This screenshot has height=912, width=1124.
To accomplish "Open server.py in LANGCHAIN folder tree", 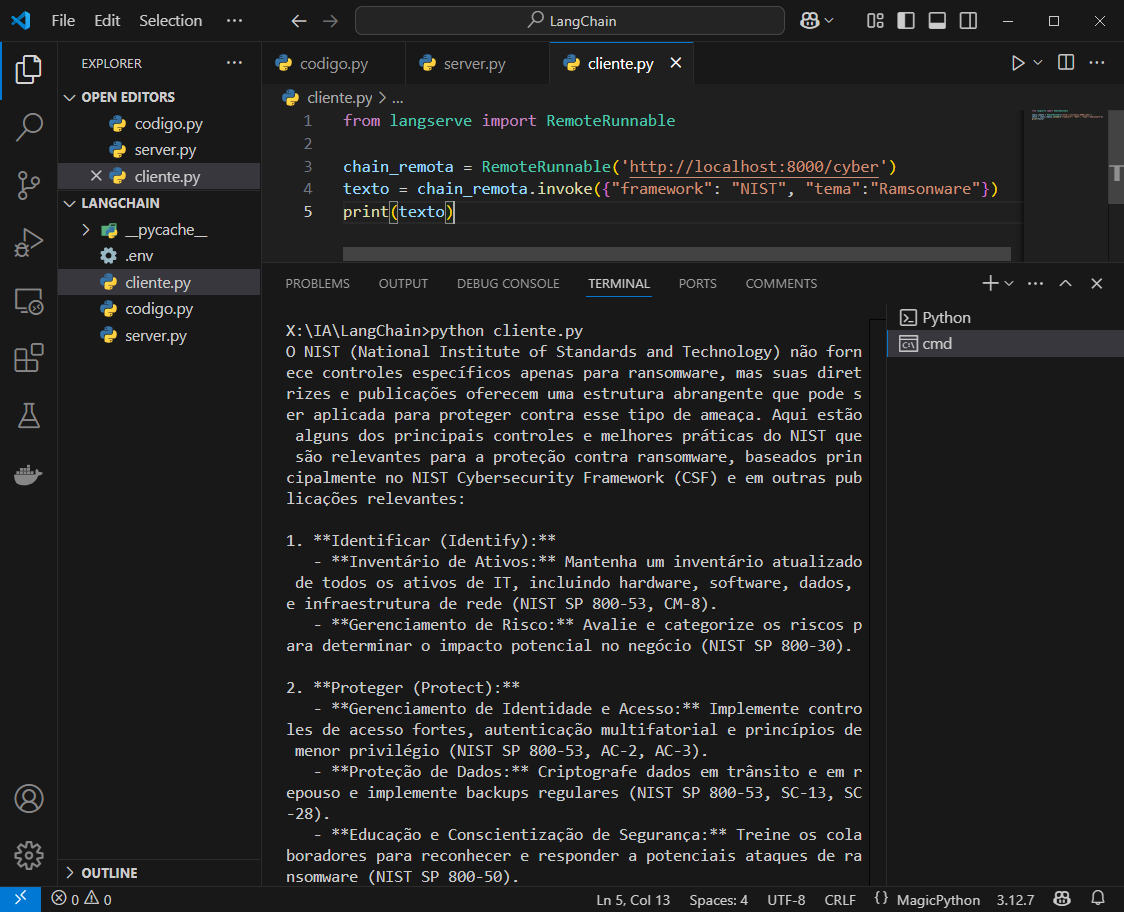I will point(159,336).
